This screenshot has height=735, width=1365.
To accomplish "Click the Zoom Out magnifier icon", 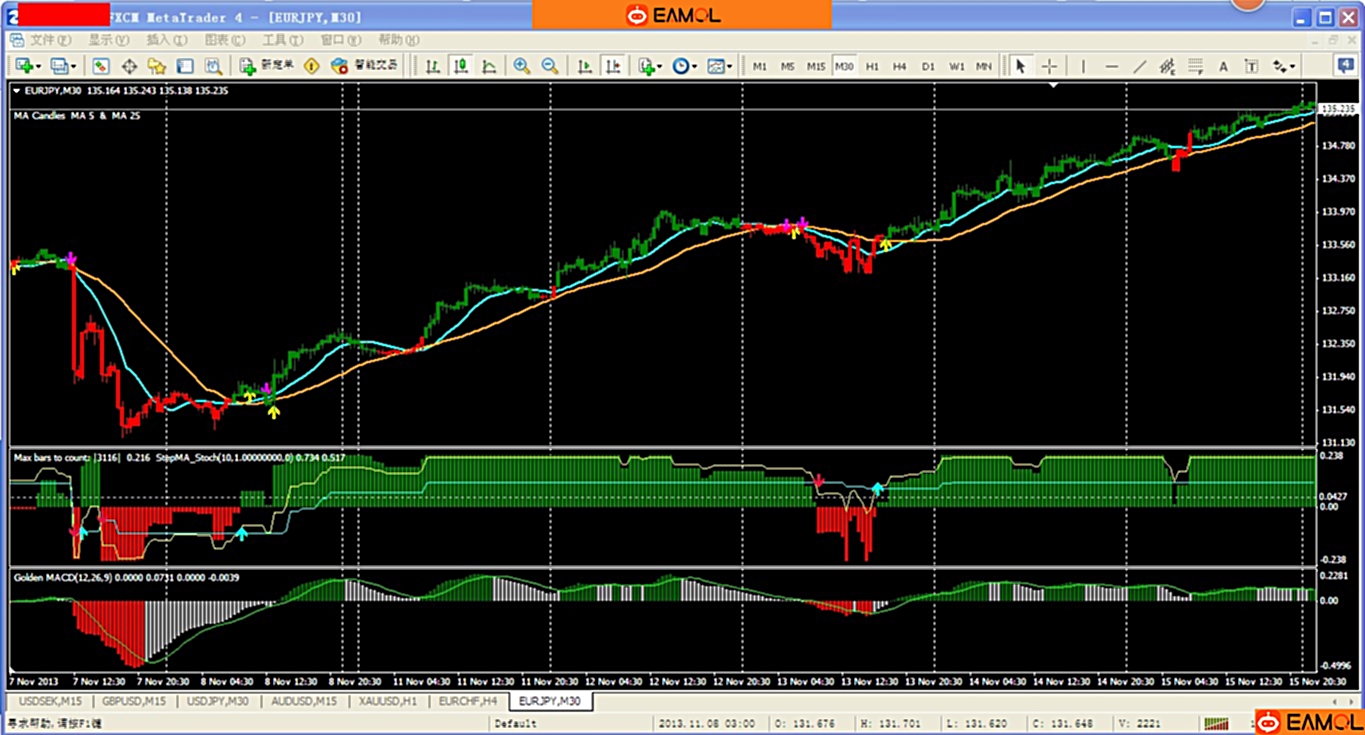I will (x=550, y=66).
